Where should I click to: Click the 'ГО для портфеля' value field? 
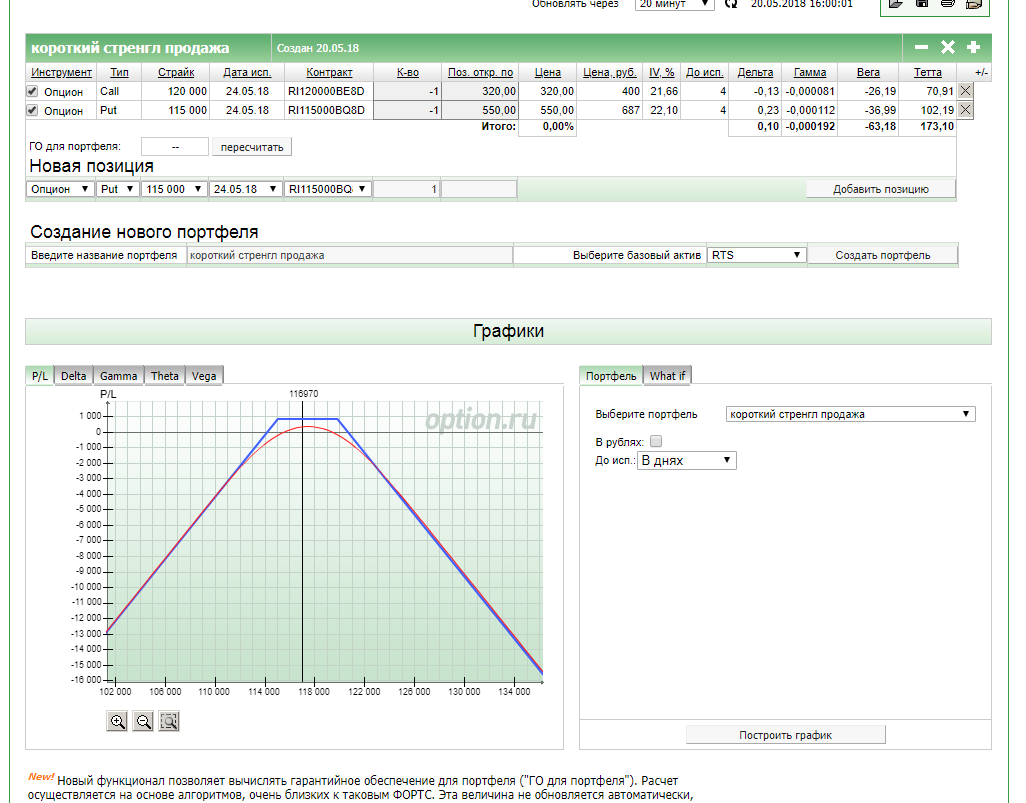click(x=175, y=147)
